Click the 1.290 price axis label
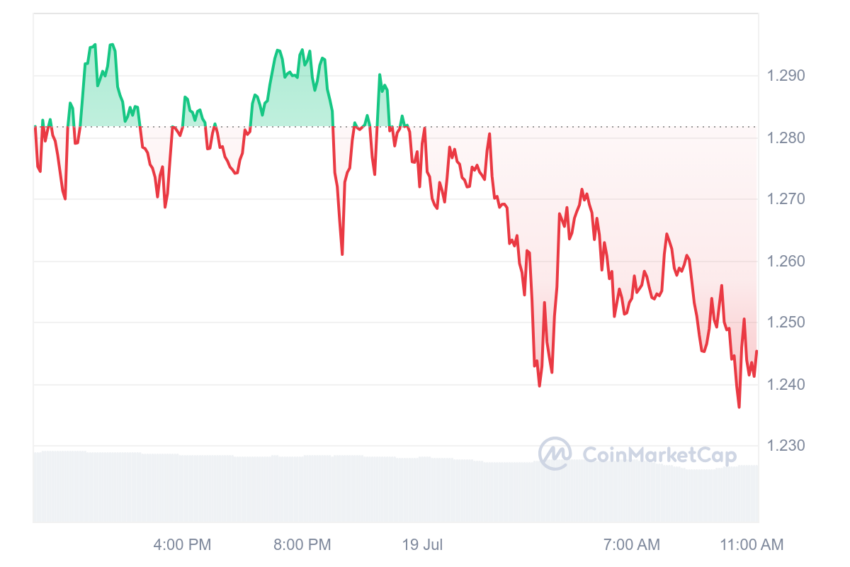The image size is (850, 567). point(785,75)
